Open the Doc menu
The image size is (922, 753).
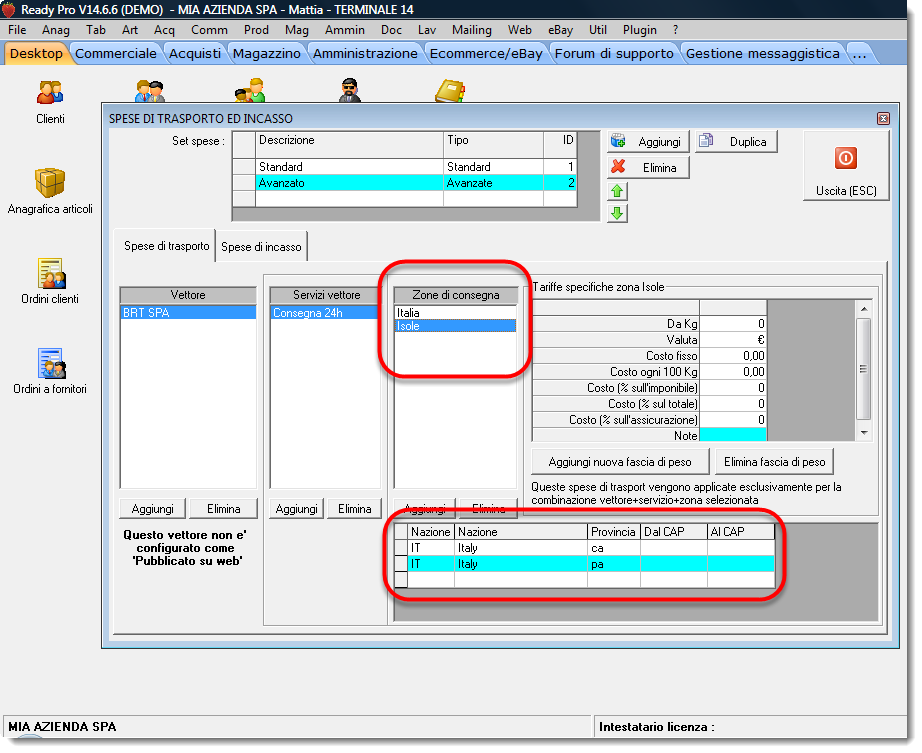coord(391,30)
